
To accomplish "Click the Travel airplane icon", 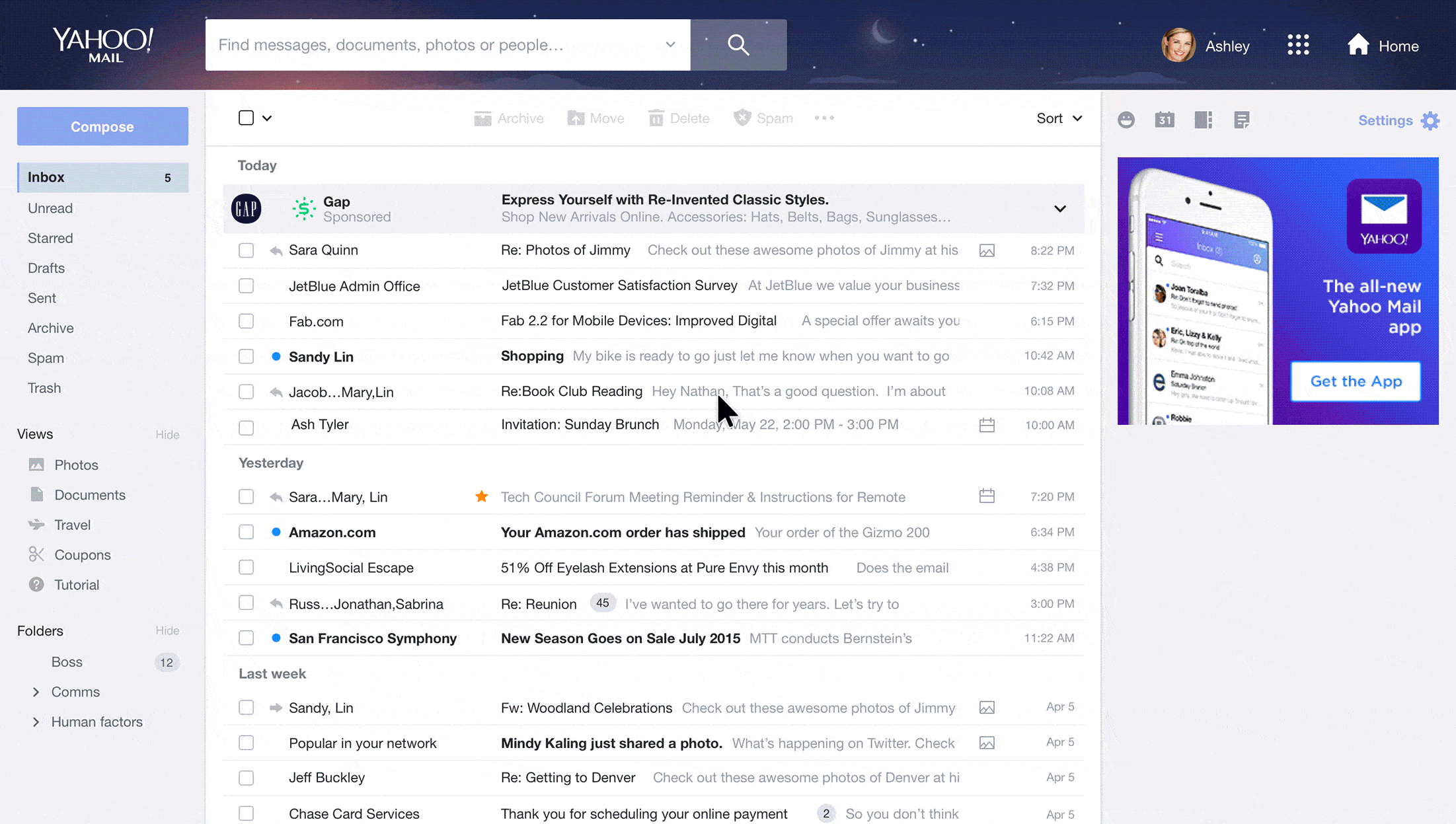I will 36,525.
